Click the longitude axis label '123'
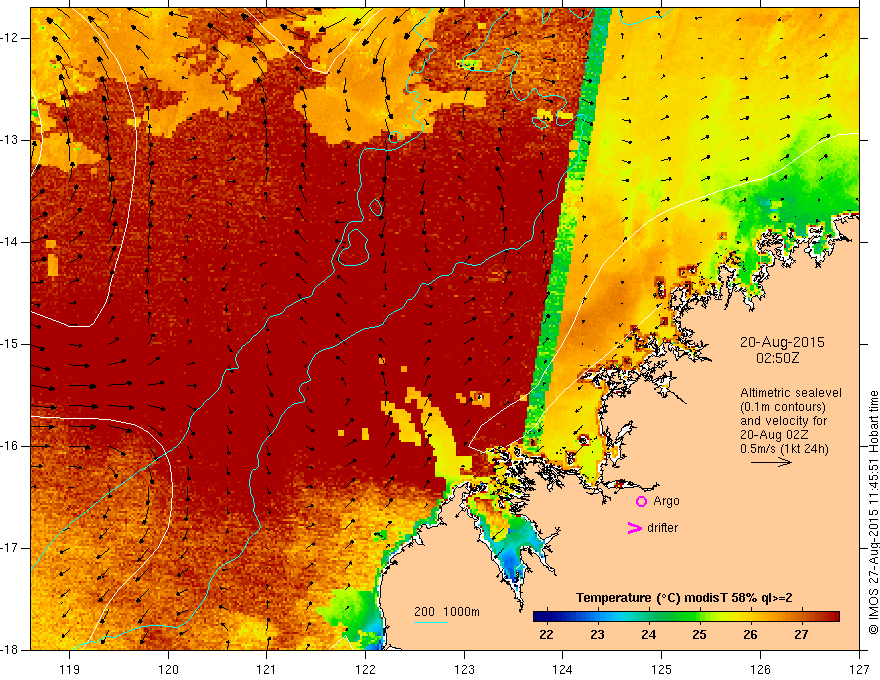Image resolution: width=880 pixels, height=680 pixels. coord(464,669)
